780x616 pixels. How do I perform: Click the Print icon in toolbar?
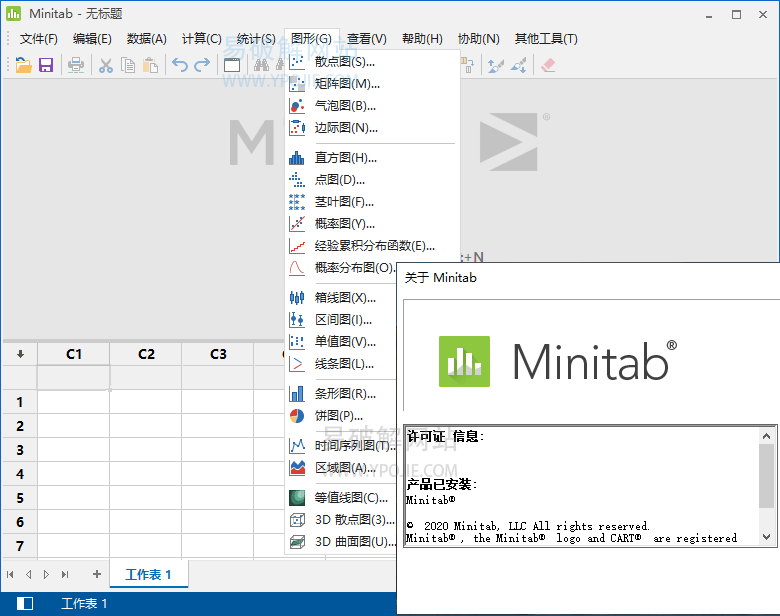pyautogui.click(x=76, y=65)
